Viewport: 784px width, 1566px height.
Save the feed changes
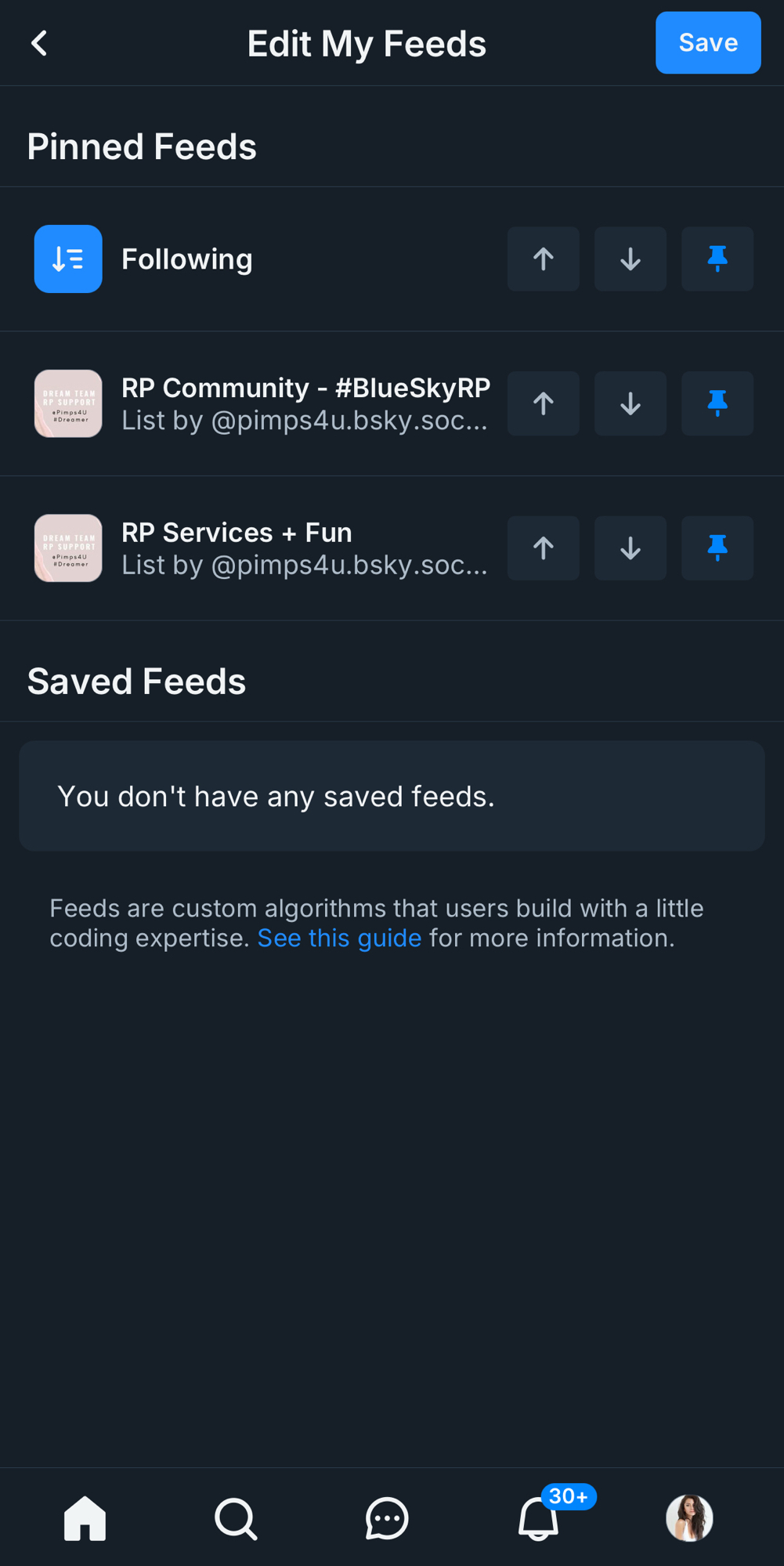pyautogui.click(x=707, y=43)
